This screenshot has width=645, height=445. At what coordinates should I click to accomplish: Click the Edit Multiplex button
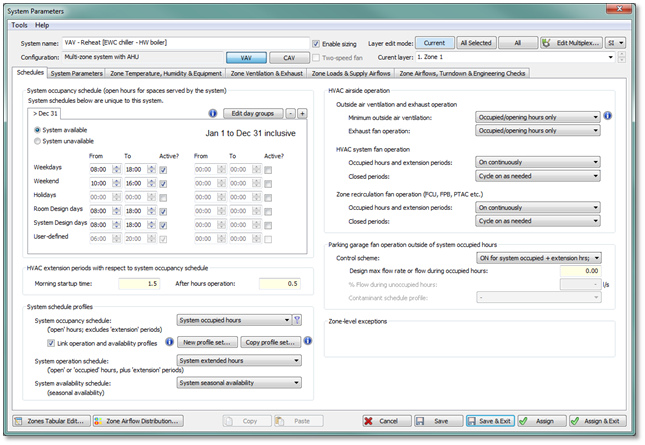click(x=571, y=43)
